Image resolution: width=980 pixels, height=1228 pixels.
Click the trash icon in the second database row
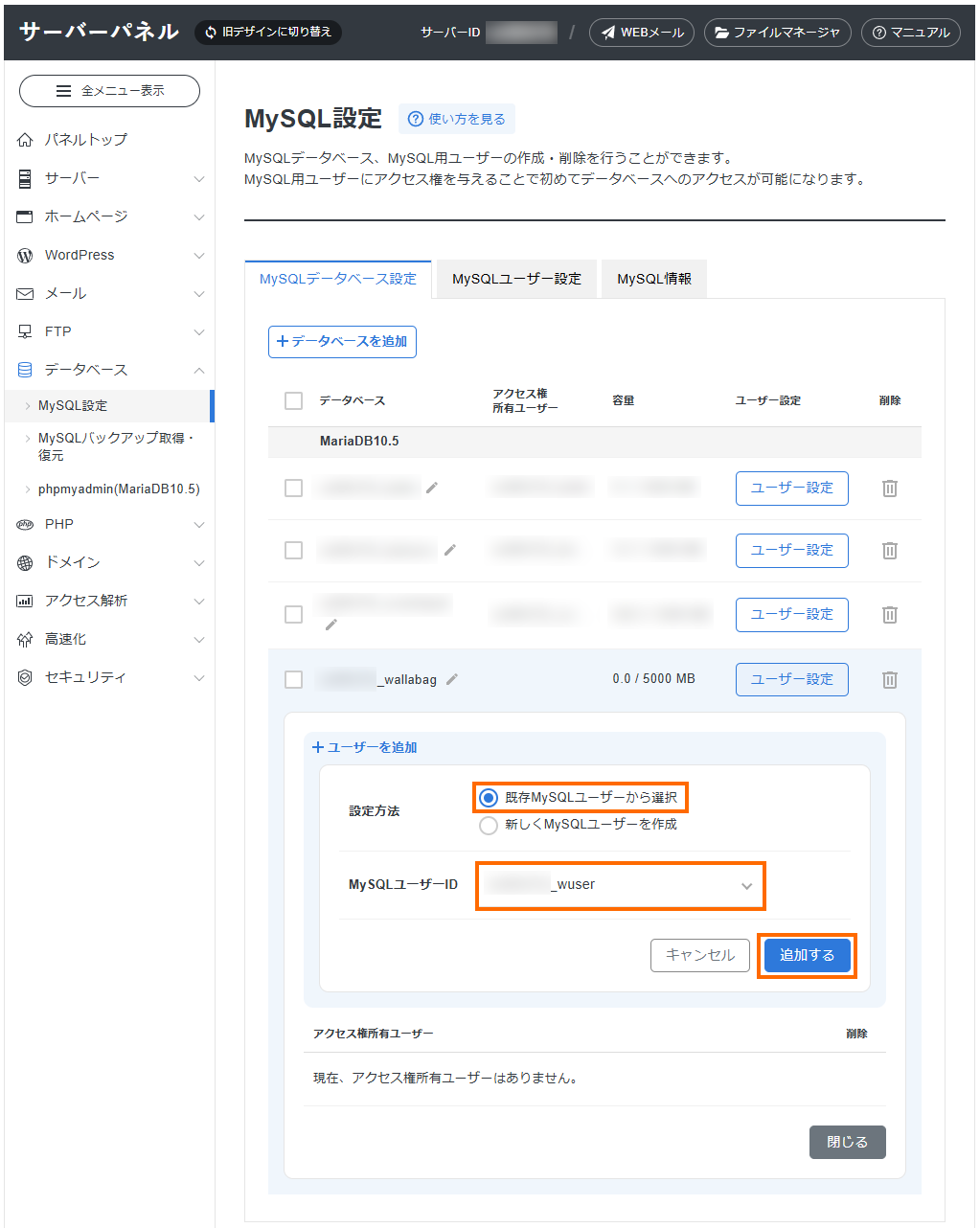click(890, 551)
